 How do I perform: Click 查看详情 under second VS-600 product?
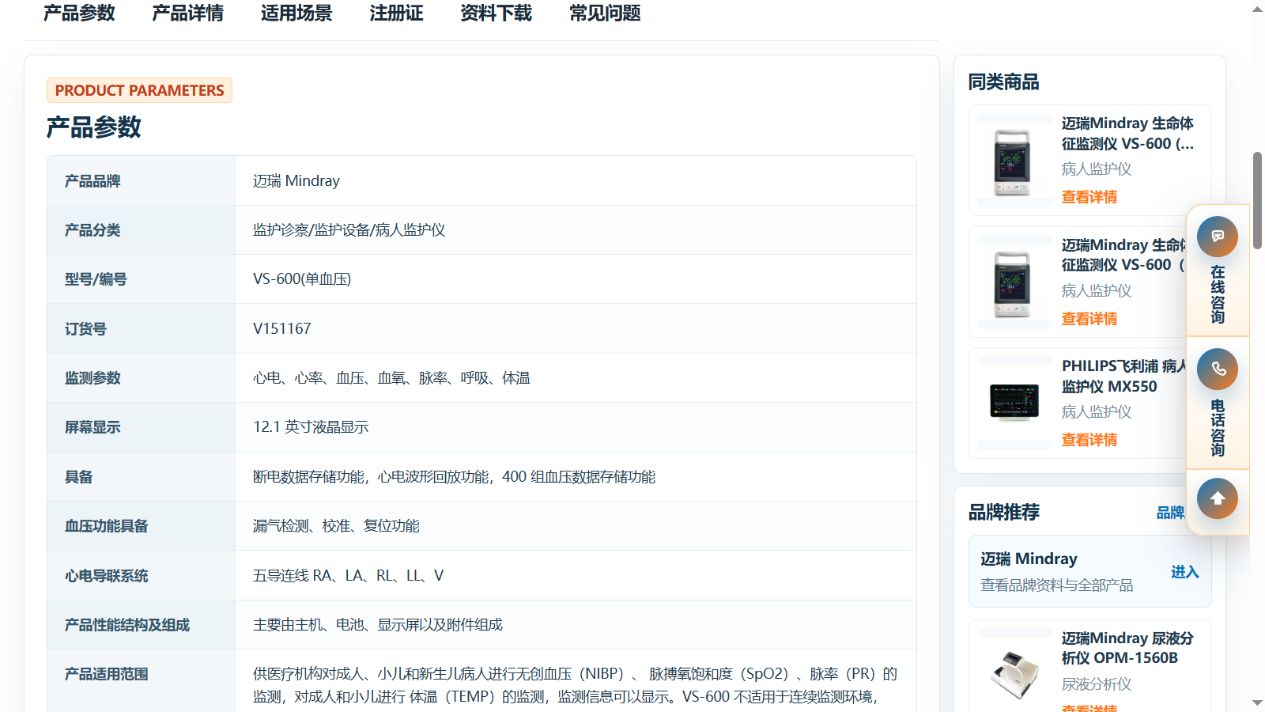[x=1089, y=319]
